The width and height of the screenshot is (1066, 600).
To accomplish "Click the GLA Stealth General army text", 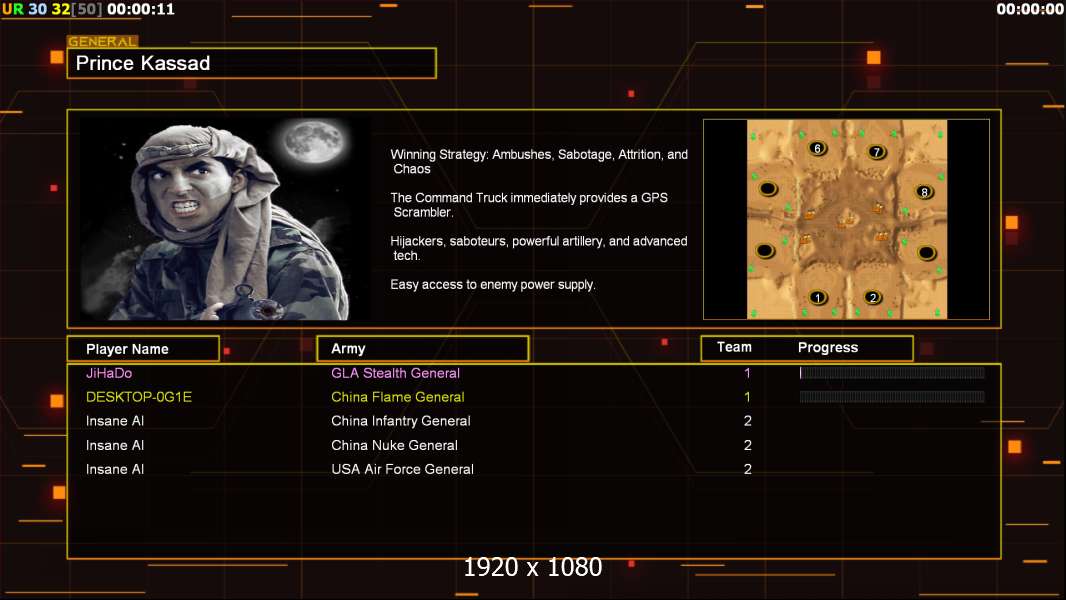I will (395, 373).
